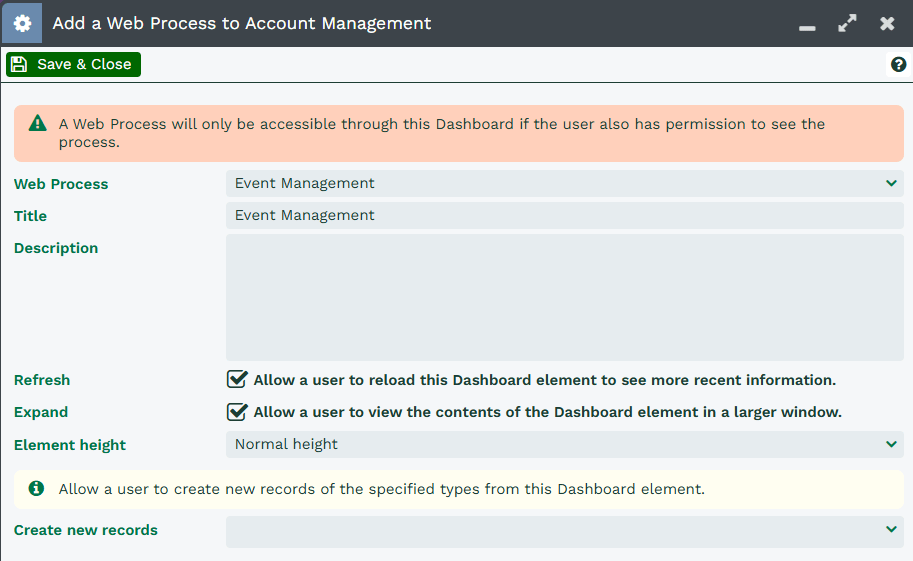The width and height of the screenshot is (913, 561).
Task: Uncheck the Expand checkbox
Action: (x=237, y=412)
